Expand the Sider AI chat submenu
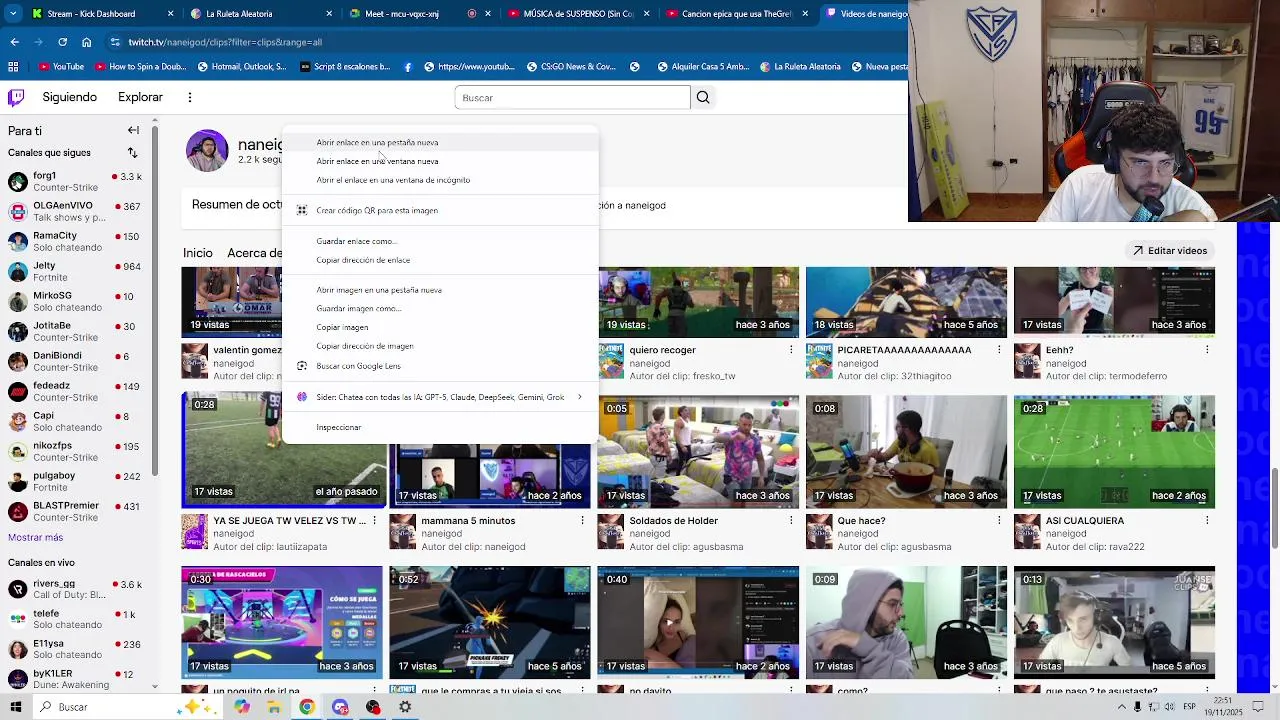Screen dimensions: 1280x720 pos(440,397)
